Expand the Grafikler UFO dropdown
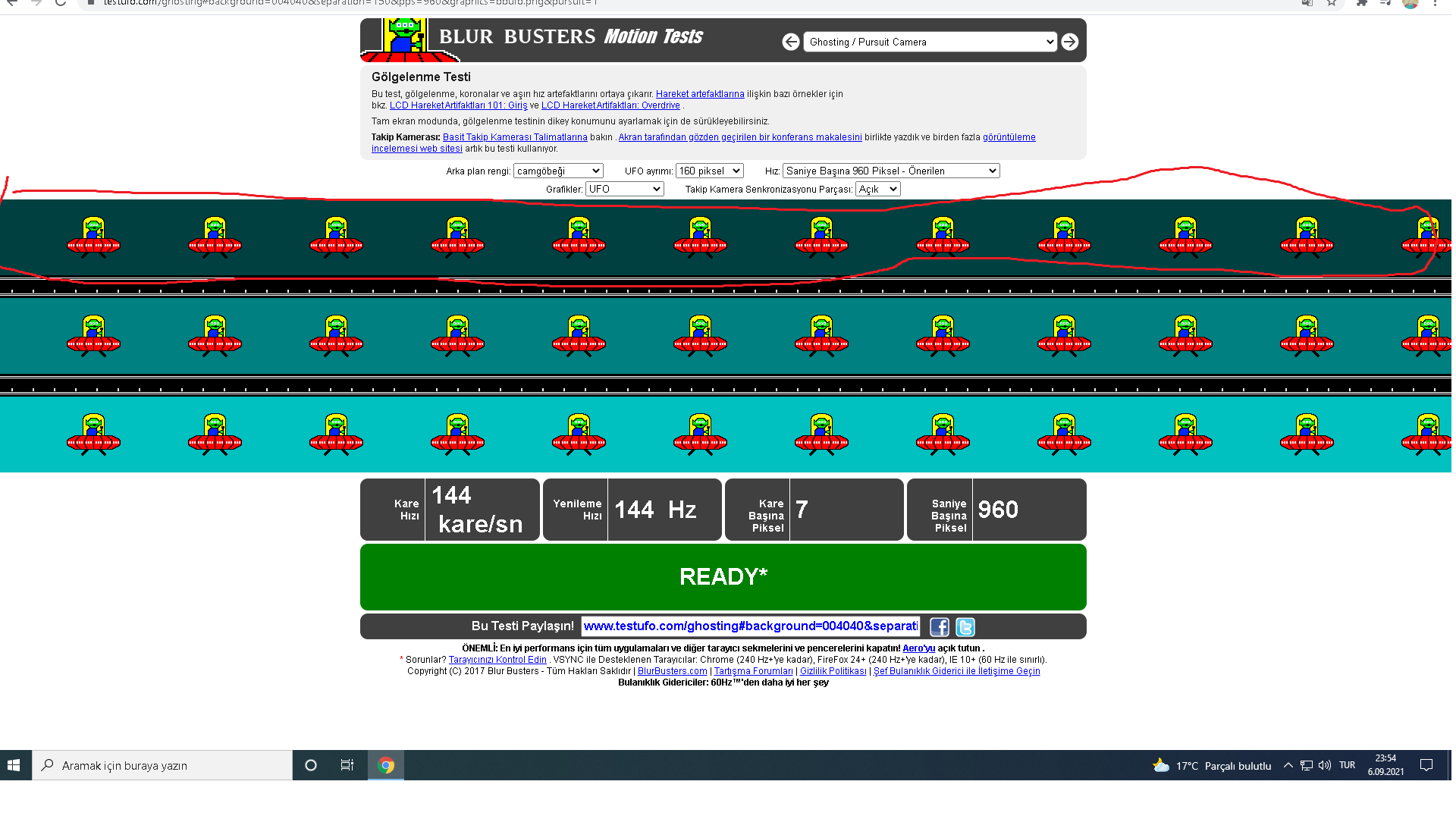 (x=624, y=190)
